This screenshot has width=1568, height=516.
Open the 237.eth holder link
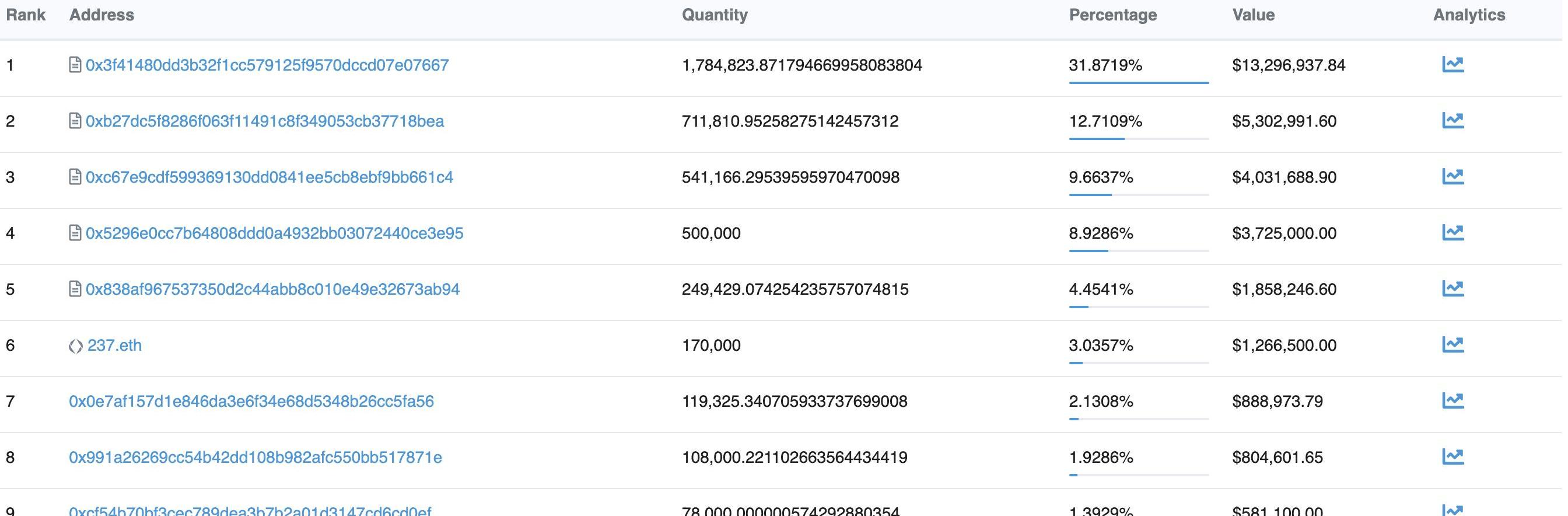point(114,346)
